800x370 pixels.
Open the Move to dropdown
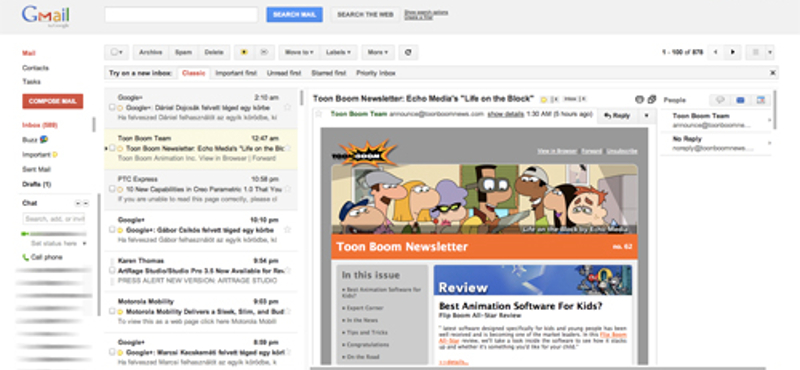pyautogui.click(x=299, y=52)
